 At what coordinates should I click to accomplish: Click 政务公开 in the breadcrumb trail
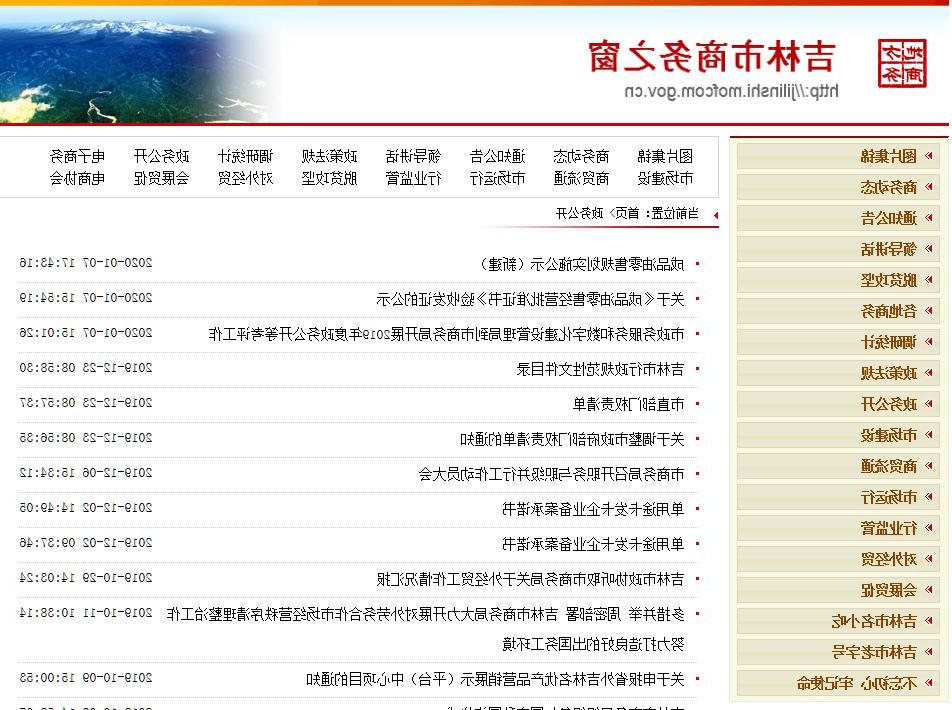click(x=579, y=213)
